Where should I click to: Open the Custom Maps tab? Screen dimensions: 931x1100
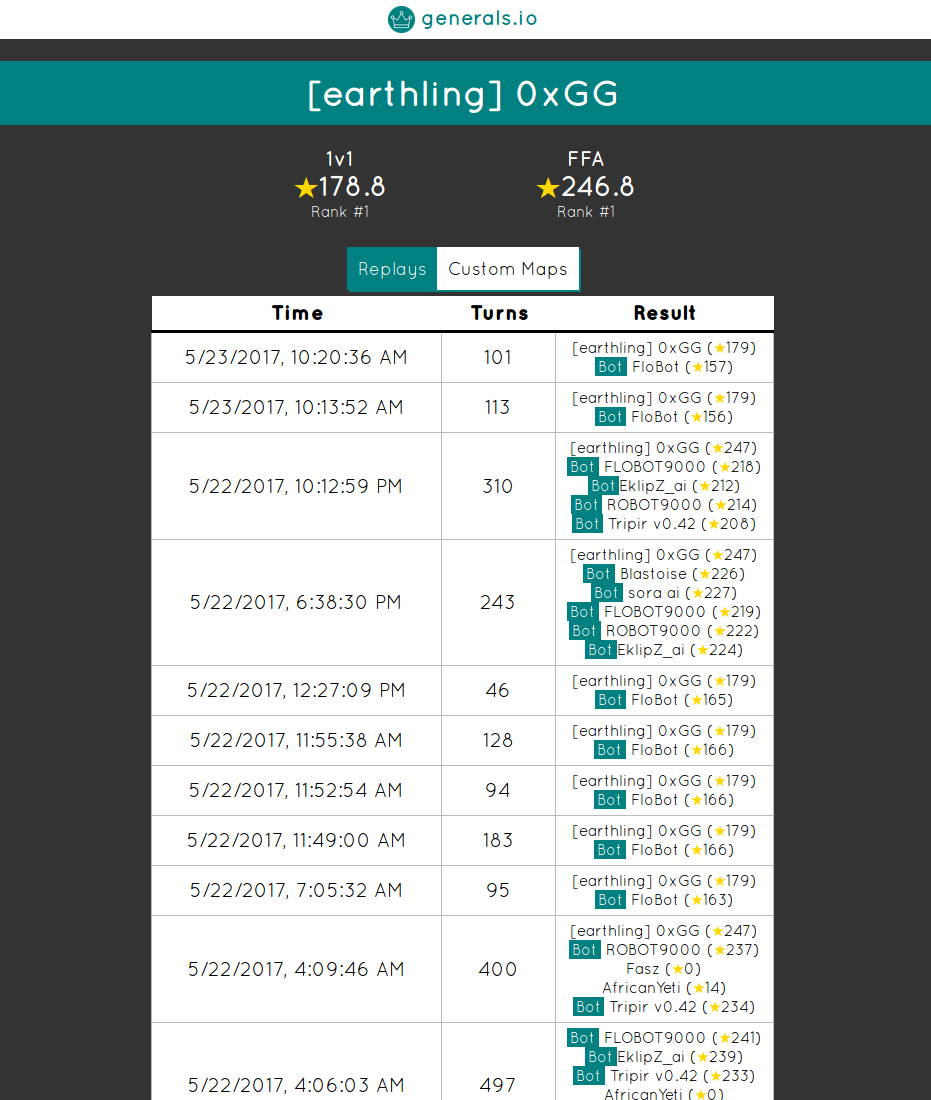click(508, 269)
